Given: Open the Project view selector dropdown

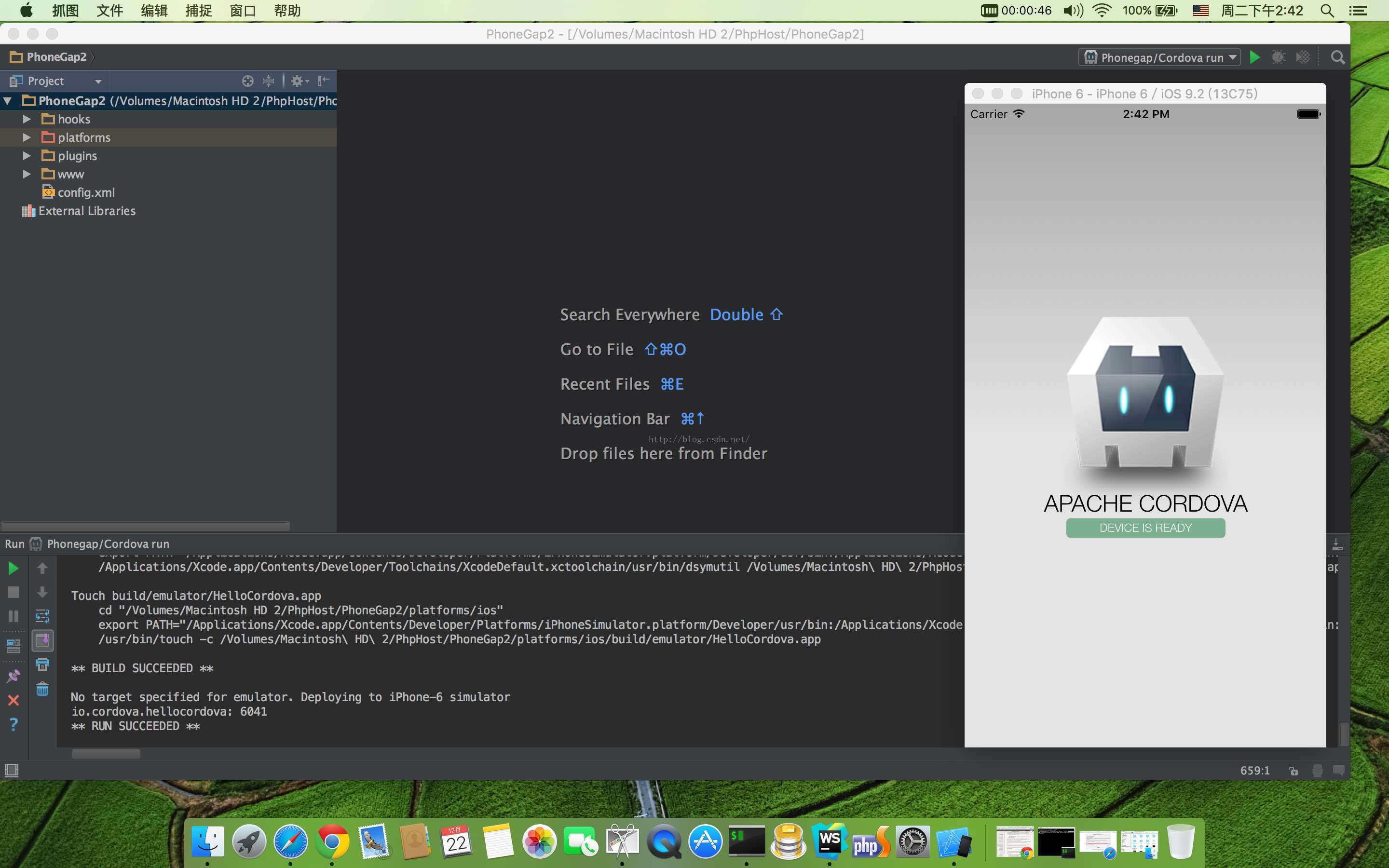Looking at the screenshot, I should coord(98,81).
